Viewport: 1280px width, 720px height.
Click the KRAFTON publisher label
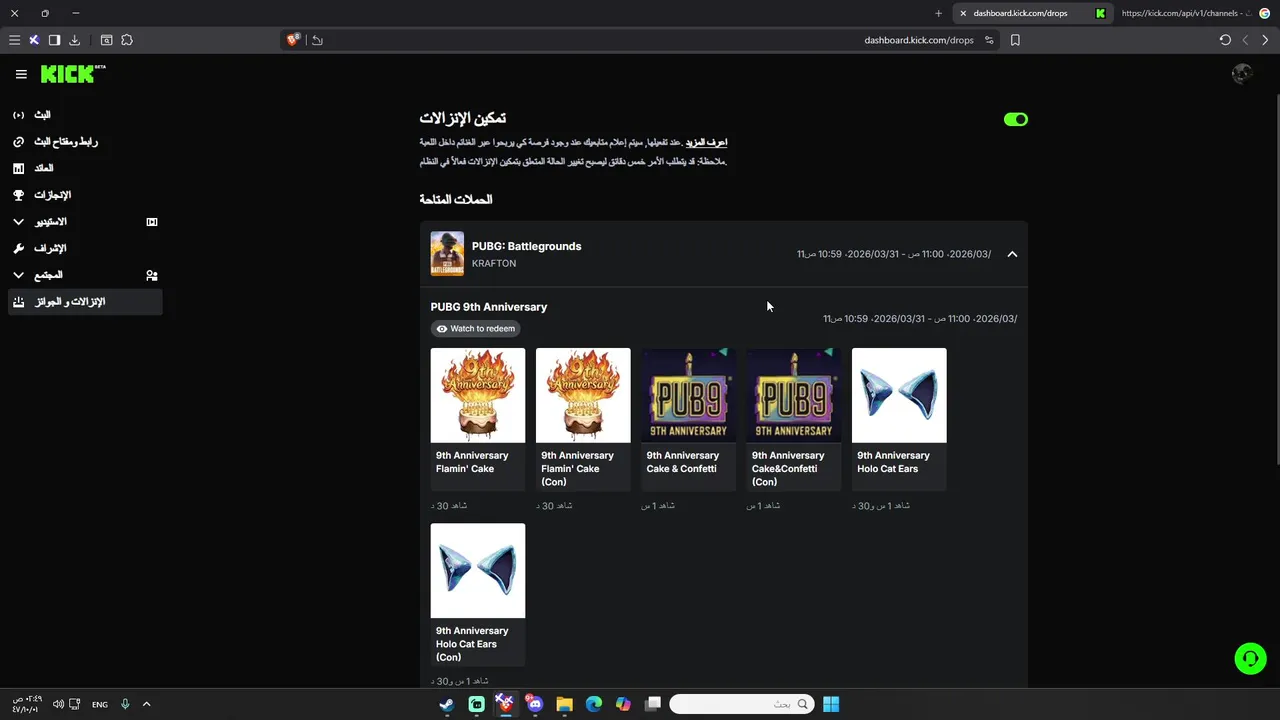[x=494, y=263]
